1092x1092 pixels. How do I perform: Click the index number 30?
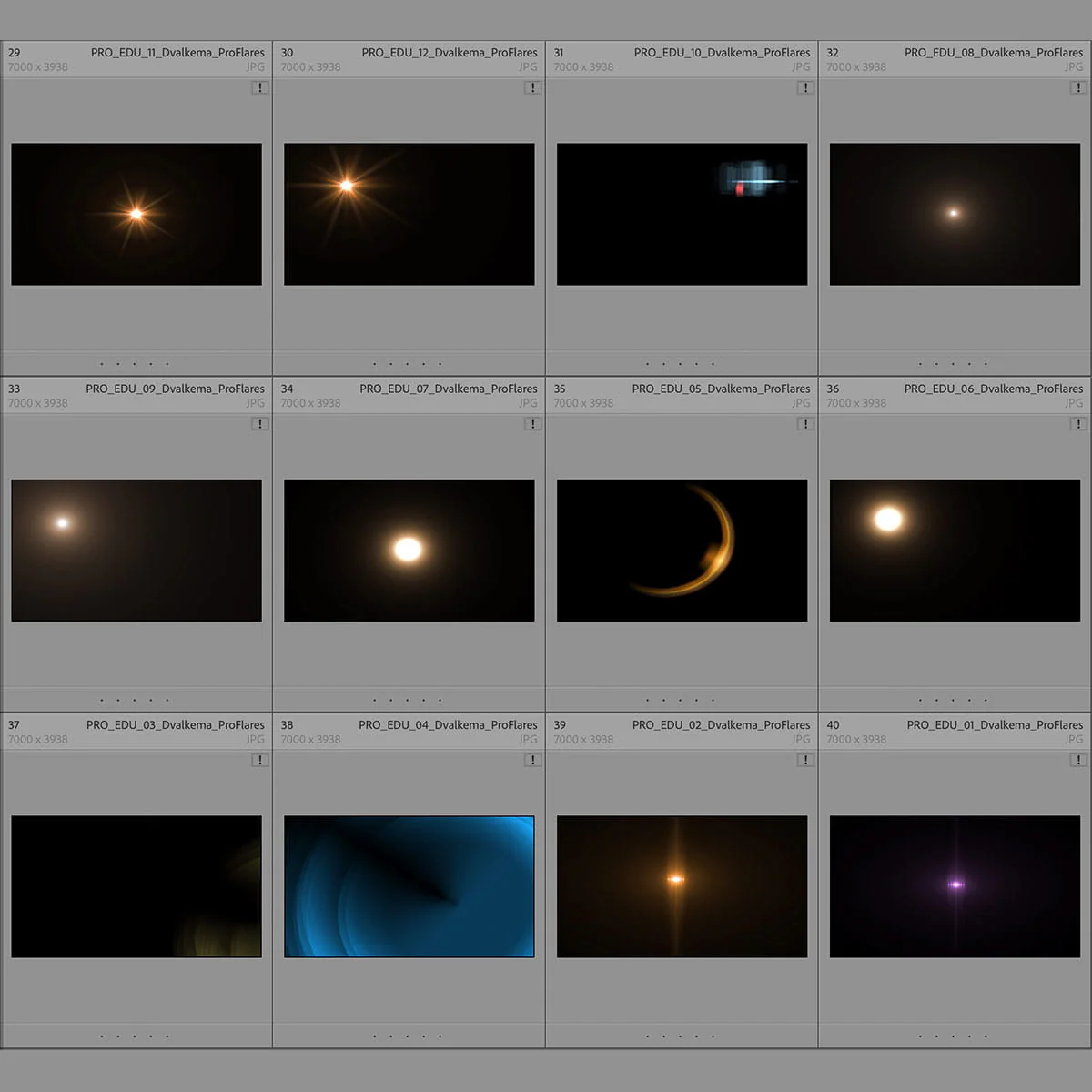pos(287,53)
